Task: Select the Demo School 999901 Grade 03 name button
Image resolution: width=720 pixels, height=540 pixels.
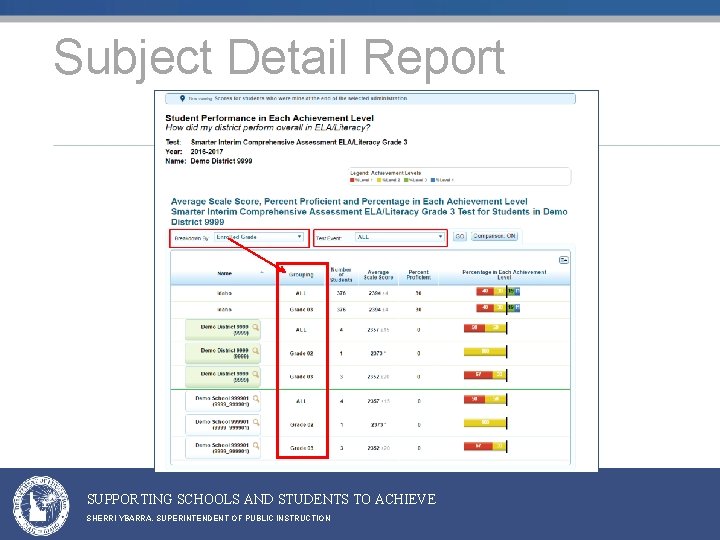Action: (223, 448)
